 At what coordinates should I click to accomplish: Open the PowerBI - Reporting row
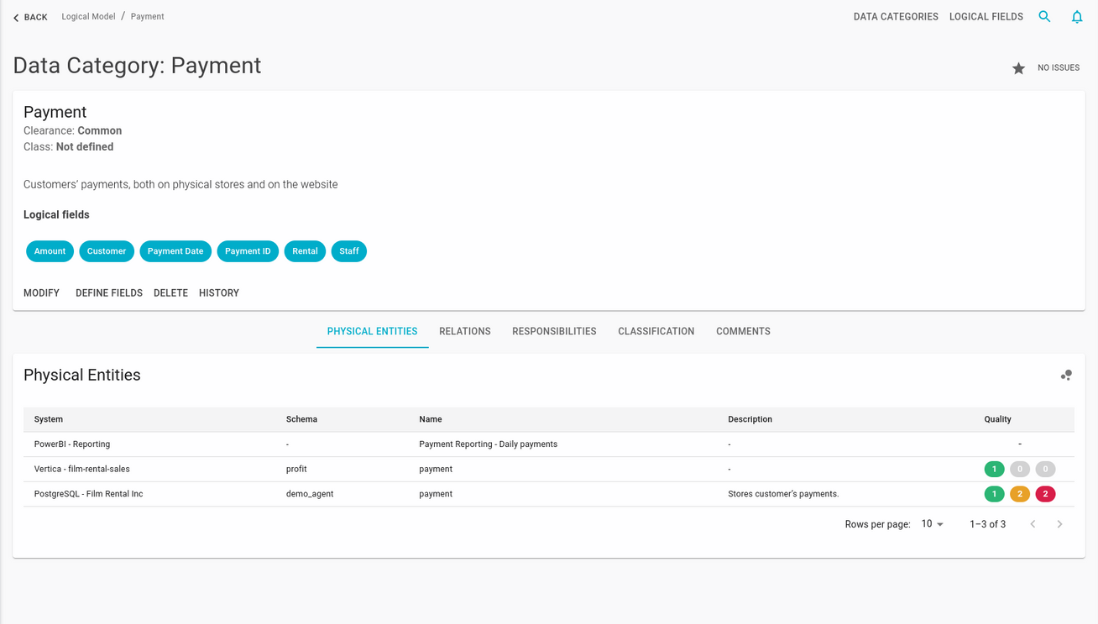pyautogui.click(x=548, y=444)
